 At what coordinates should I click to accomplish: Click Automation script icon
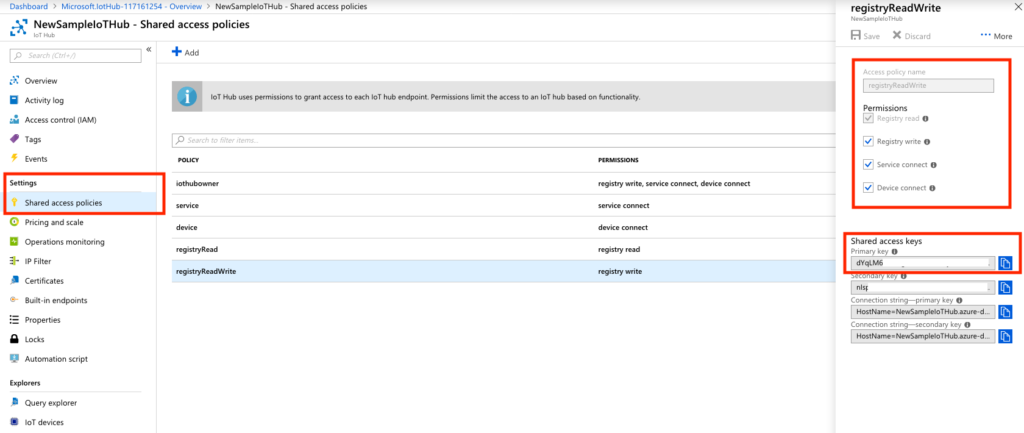coord(14,359)
